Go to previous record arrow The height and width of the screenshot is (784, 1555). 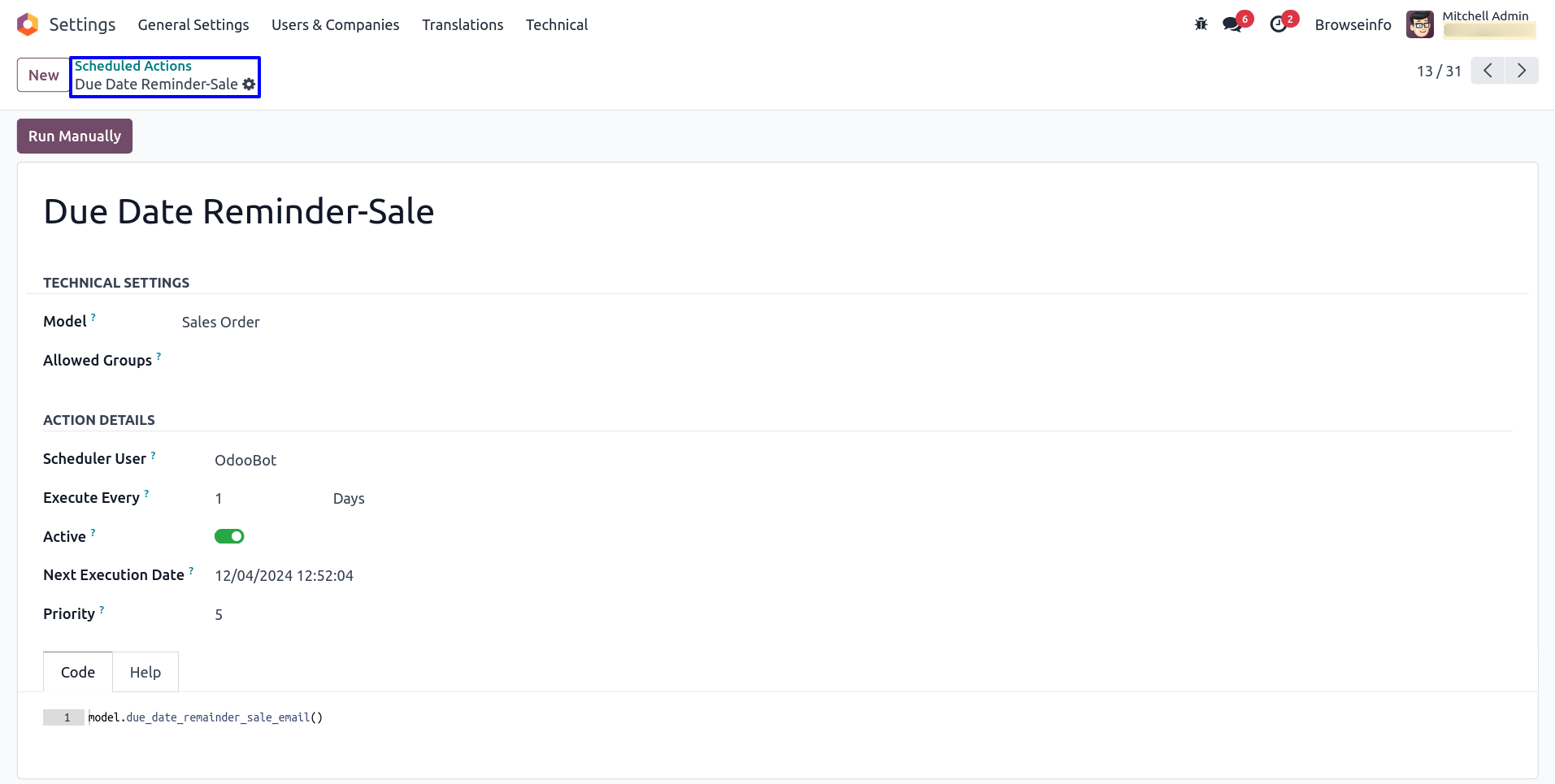(1488, 71)
